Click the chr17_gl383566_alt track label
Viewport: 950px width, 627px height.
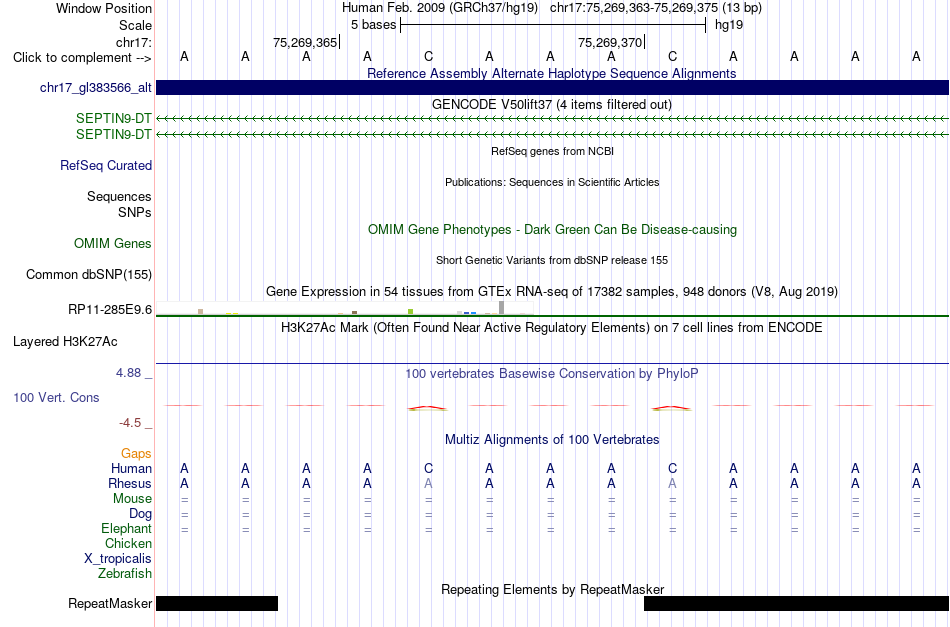96,88
